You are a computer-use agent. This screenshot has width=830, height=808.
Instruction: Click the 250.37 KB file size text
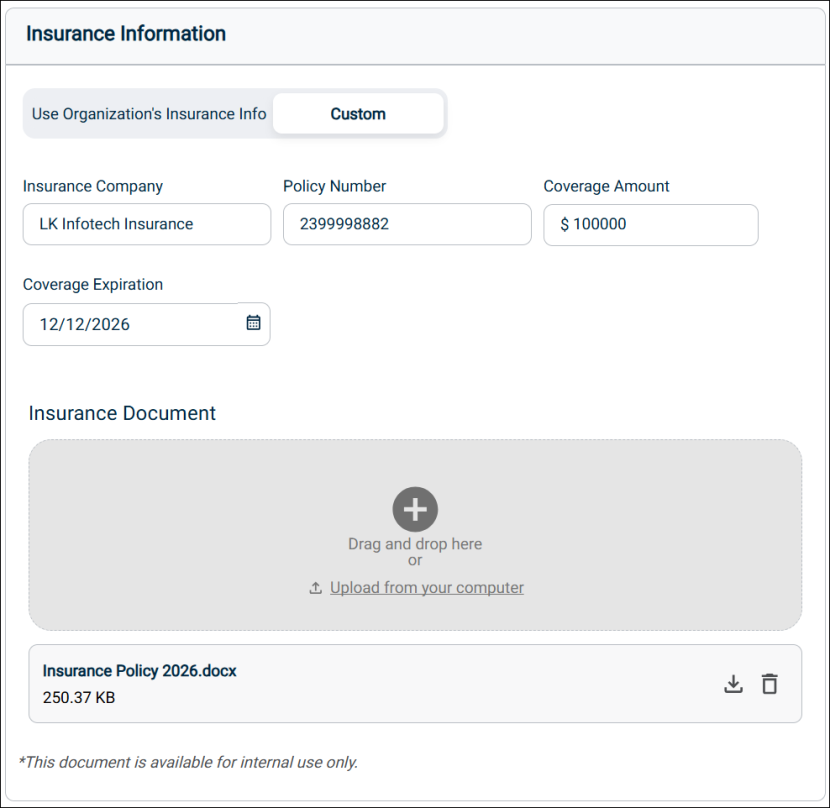point(79,697)
